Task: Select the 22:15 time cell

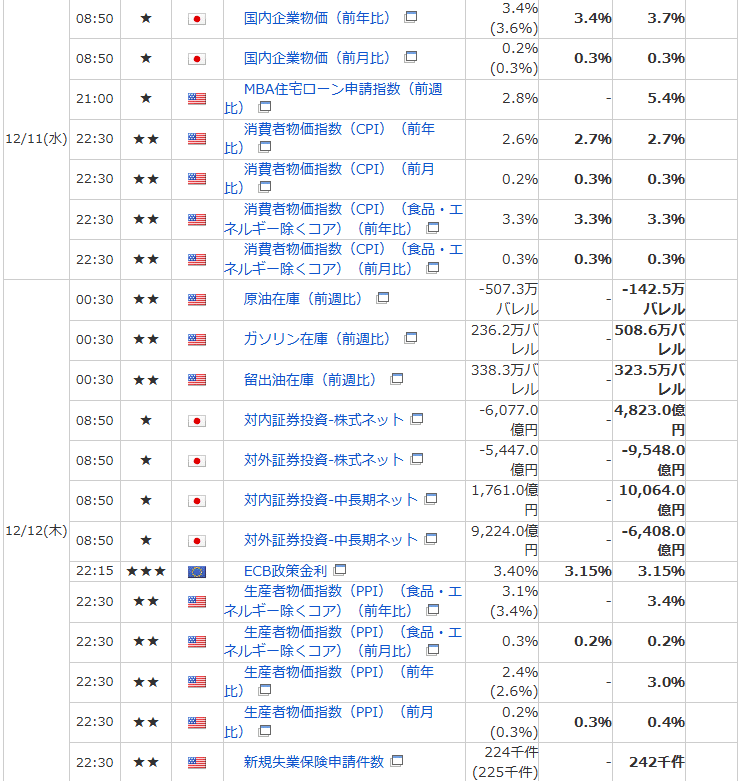Action: click(95, 571)
